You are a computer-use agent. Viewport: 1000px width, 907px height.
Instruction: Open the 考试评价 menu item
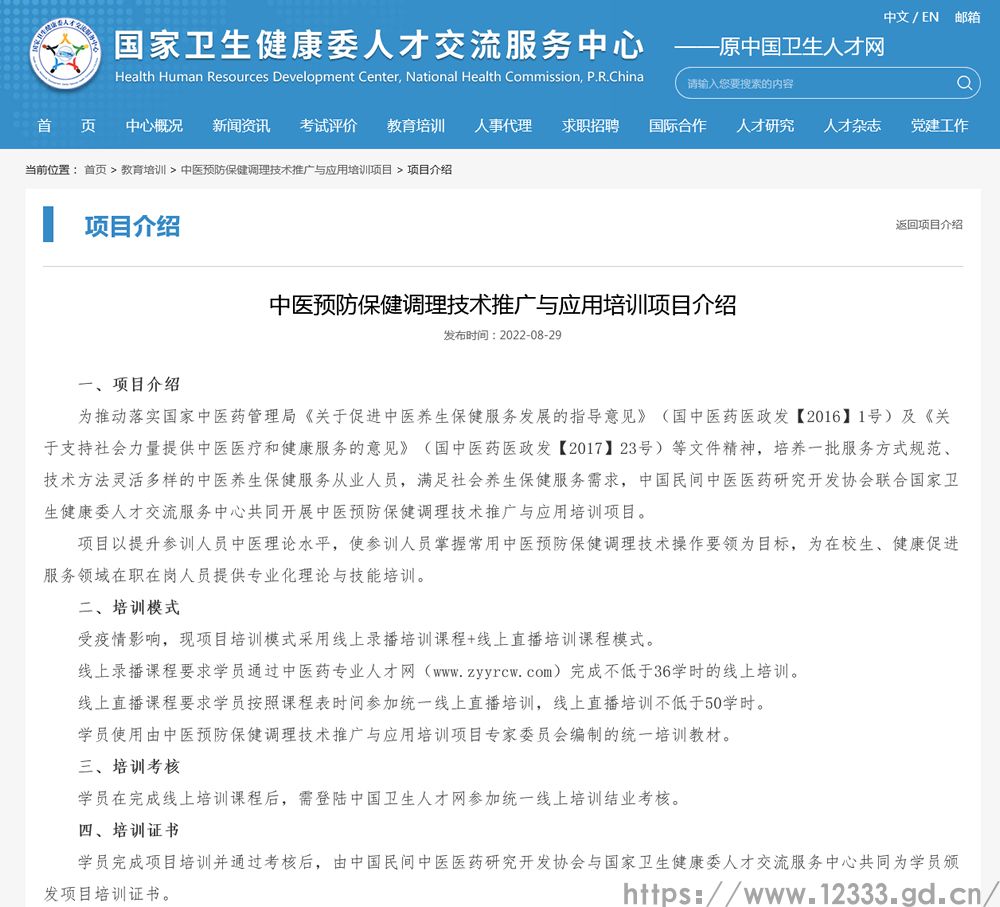(x=328, y=126)
